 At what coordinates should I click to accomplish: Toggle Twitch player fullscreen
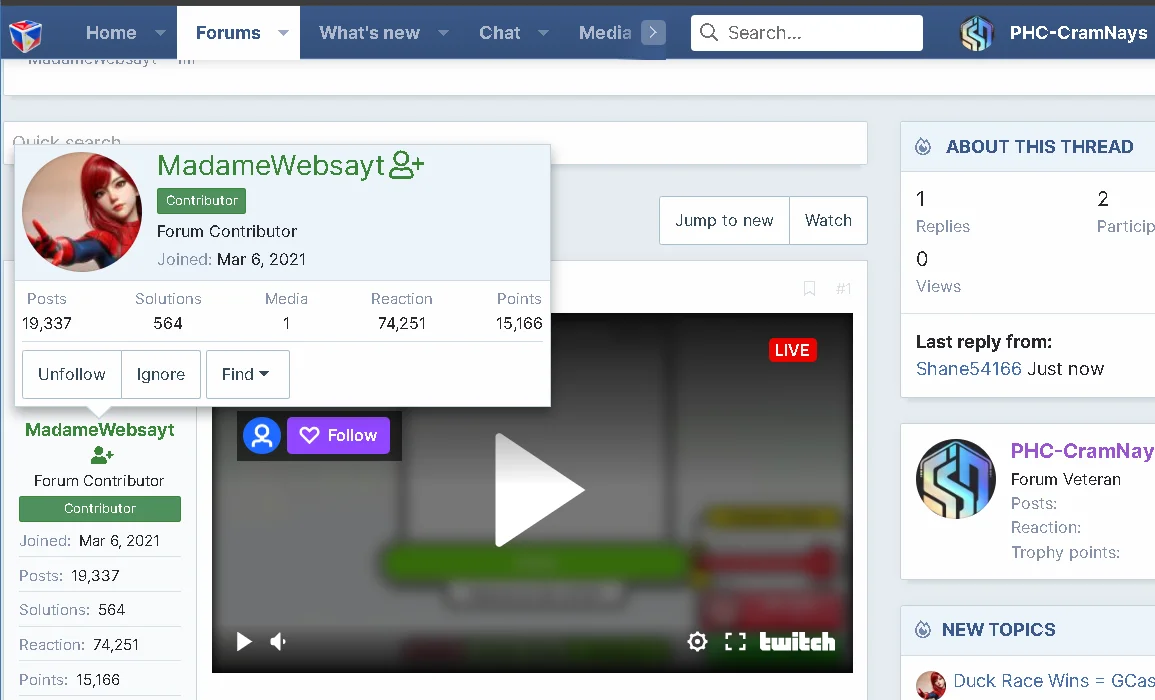pyautogui.click(x=735, y=642)
